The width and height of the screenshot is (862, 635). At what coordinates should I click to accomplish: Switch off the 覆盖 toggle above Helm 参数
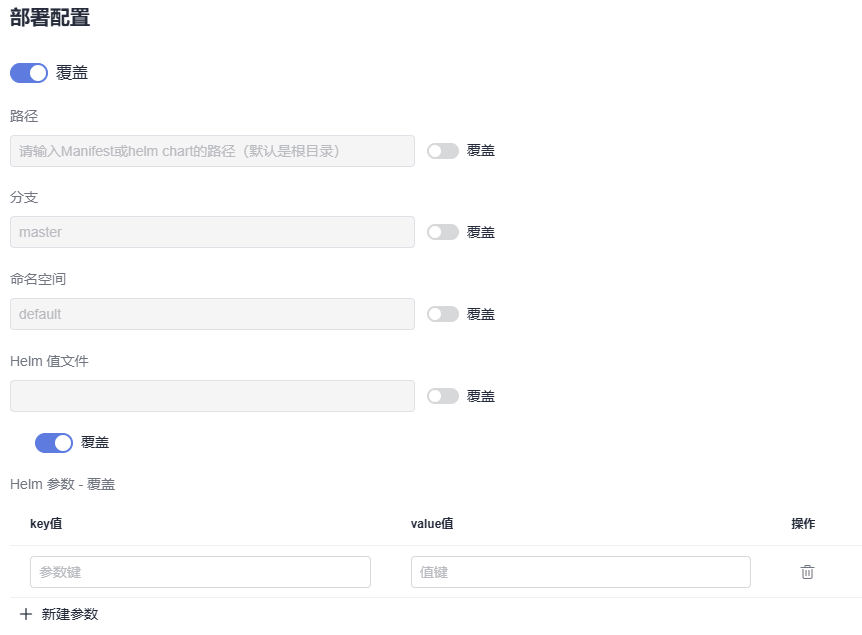[54, 443]
